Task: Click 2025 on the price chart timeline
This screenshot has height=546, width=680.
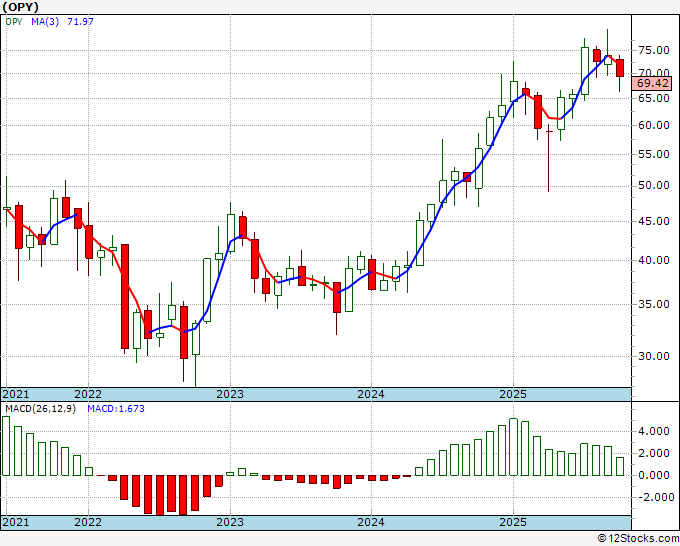Action: [x=513, y=394]
